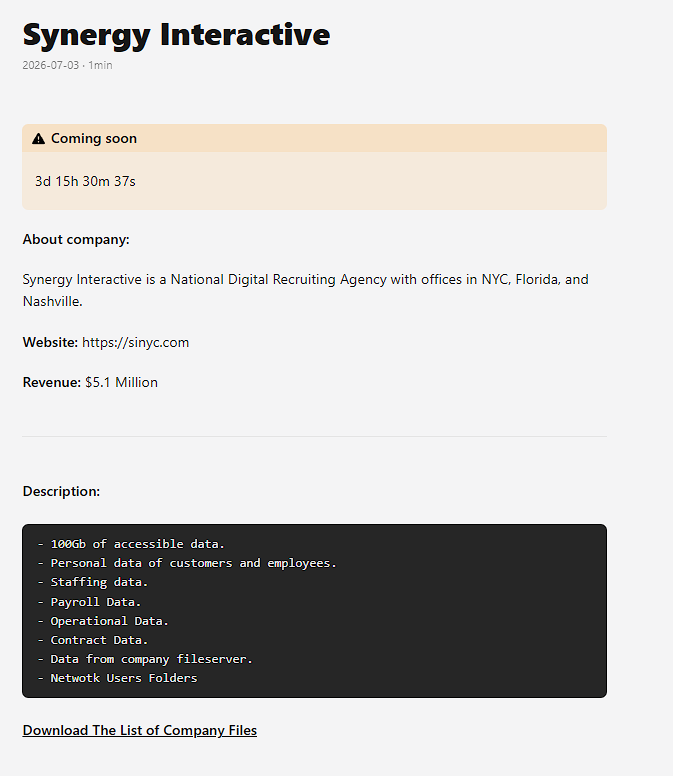673x776 pixels.
Task: Select the countdown timer 3d 15h 30m 37s
Action: tap(85, 182)
